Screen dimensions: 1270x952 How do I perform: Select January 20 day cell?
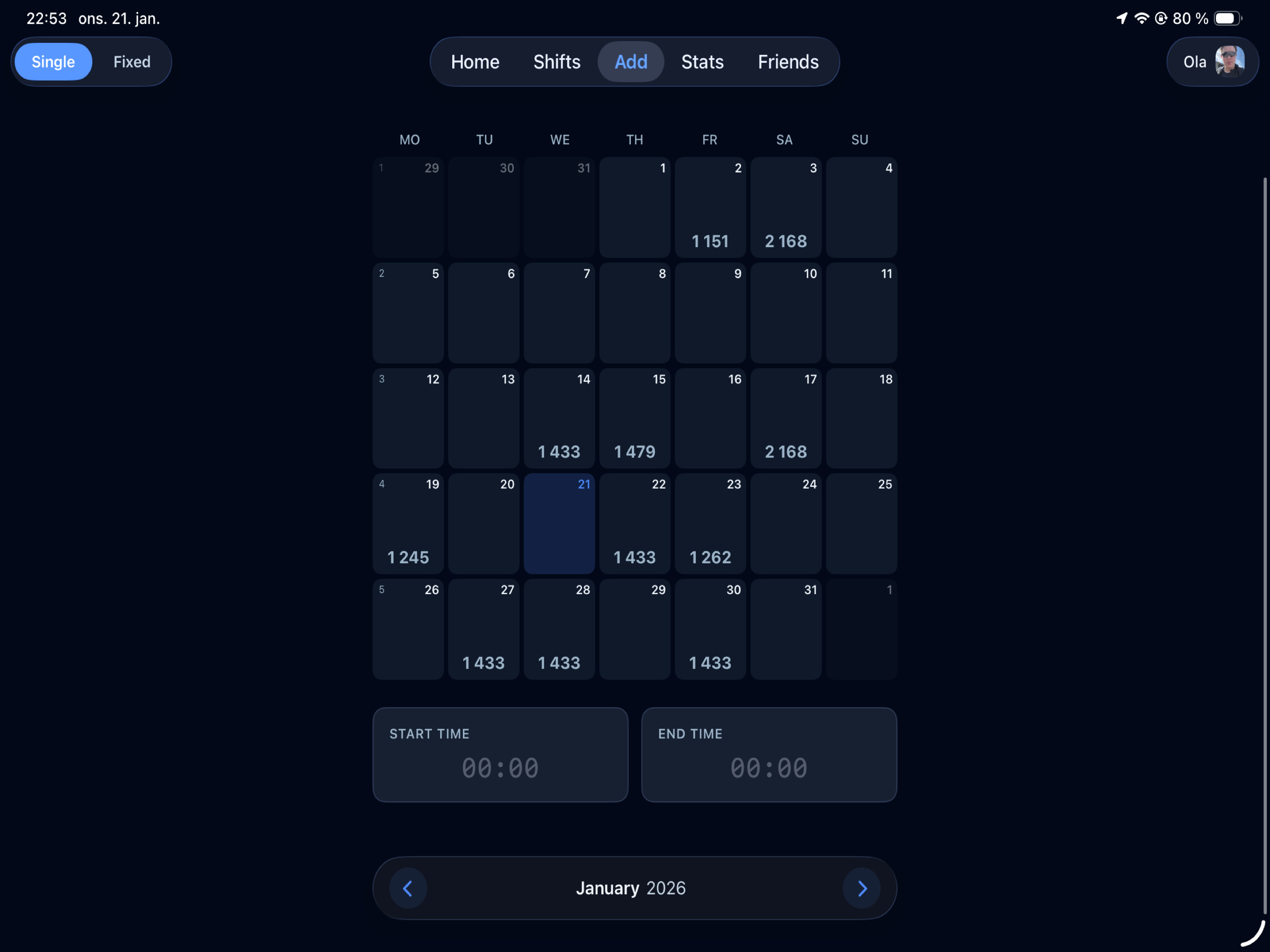coord(484,524)
